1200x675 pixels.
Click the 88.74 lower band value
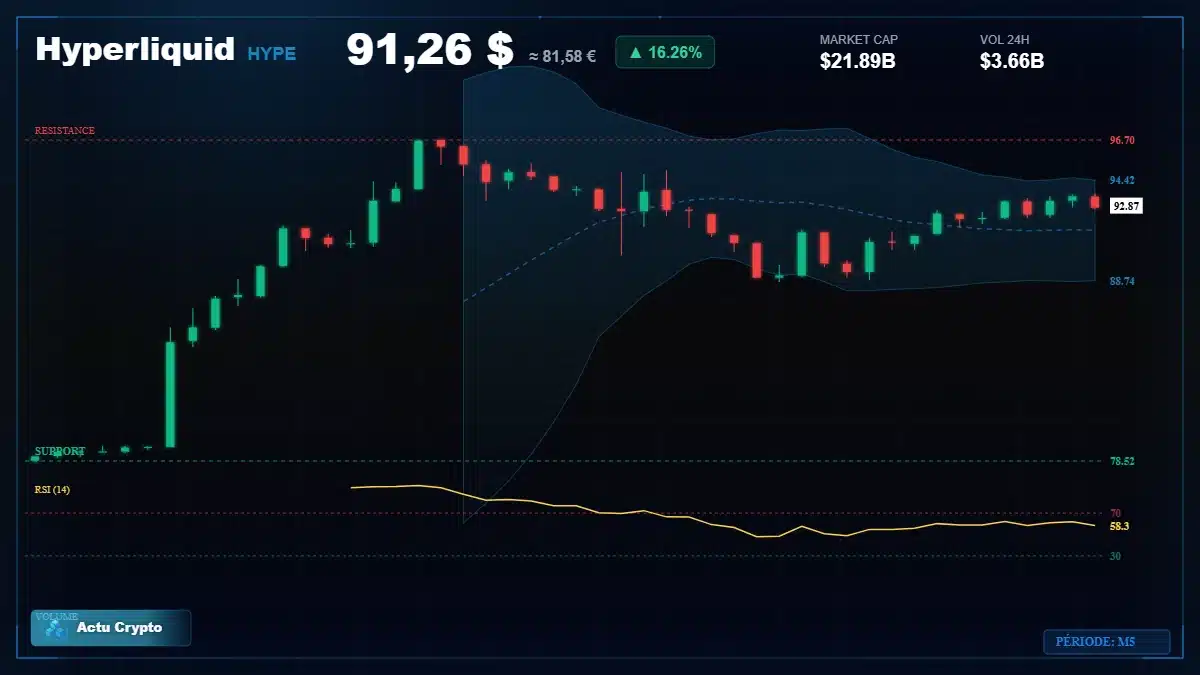click(1122, 282)
